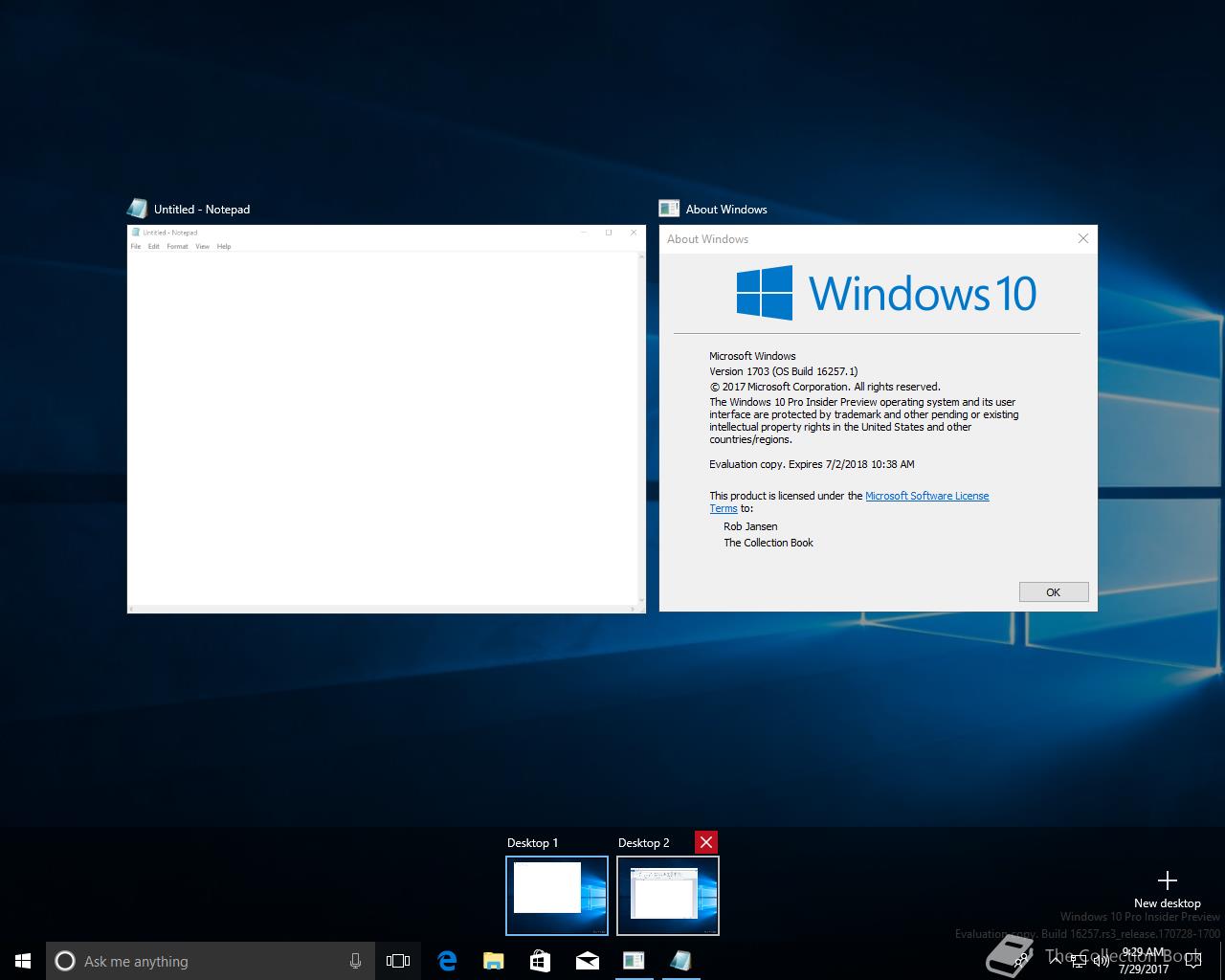Viewport: 1225px width, 980px height.
Task: Click the Notepad taskbar icon
Action: coord(680,961)
